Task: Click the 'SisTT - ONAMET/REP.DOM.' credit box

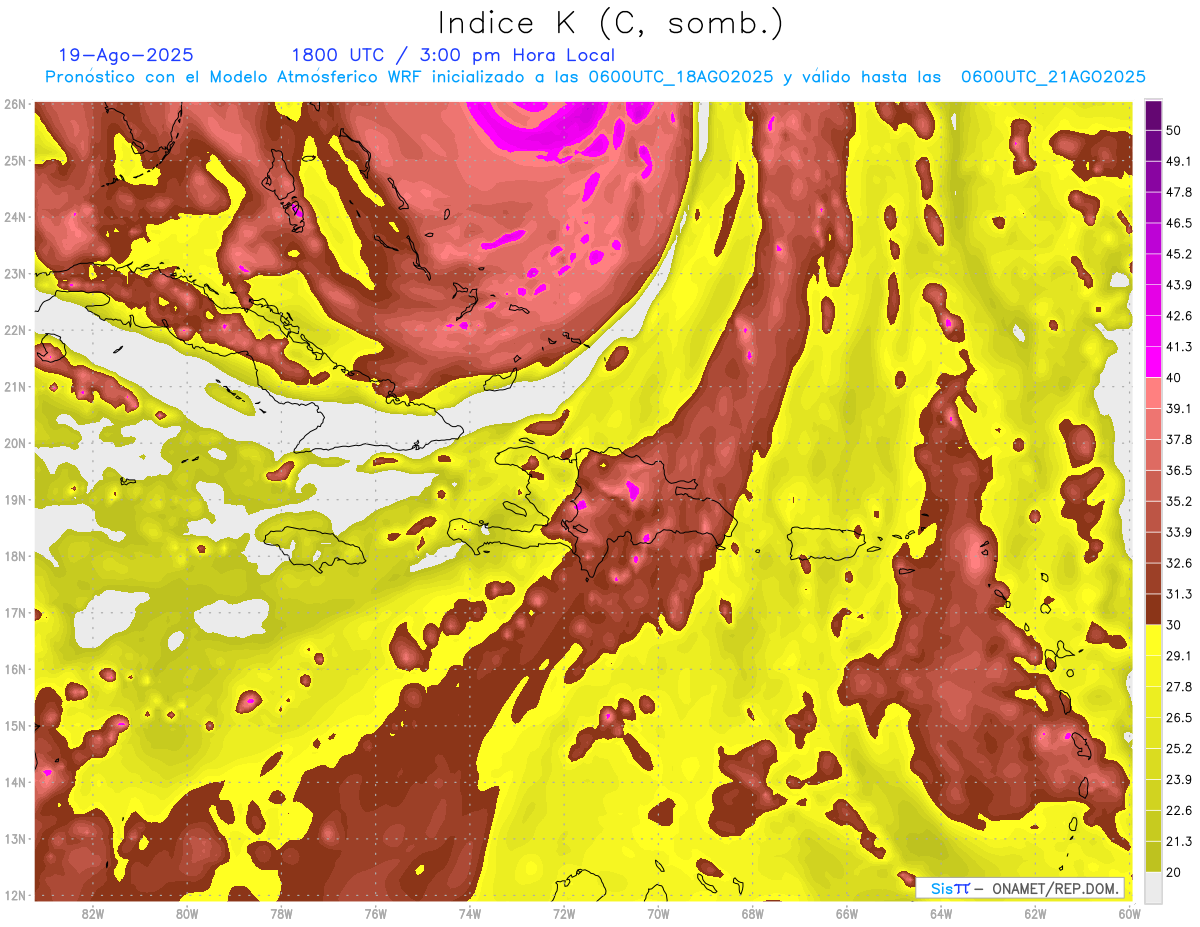Action: (x=1020, y=888)
